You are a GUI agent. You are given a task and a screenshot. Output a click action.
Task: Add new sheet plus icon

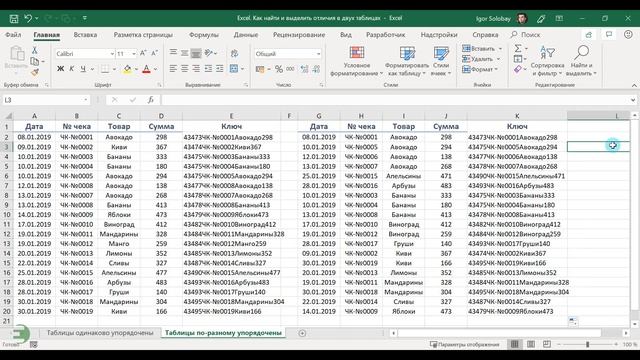pos(302,333)
